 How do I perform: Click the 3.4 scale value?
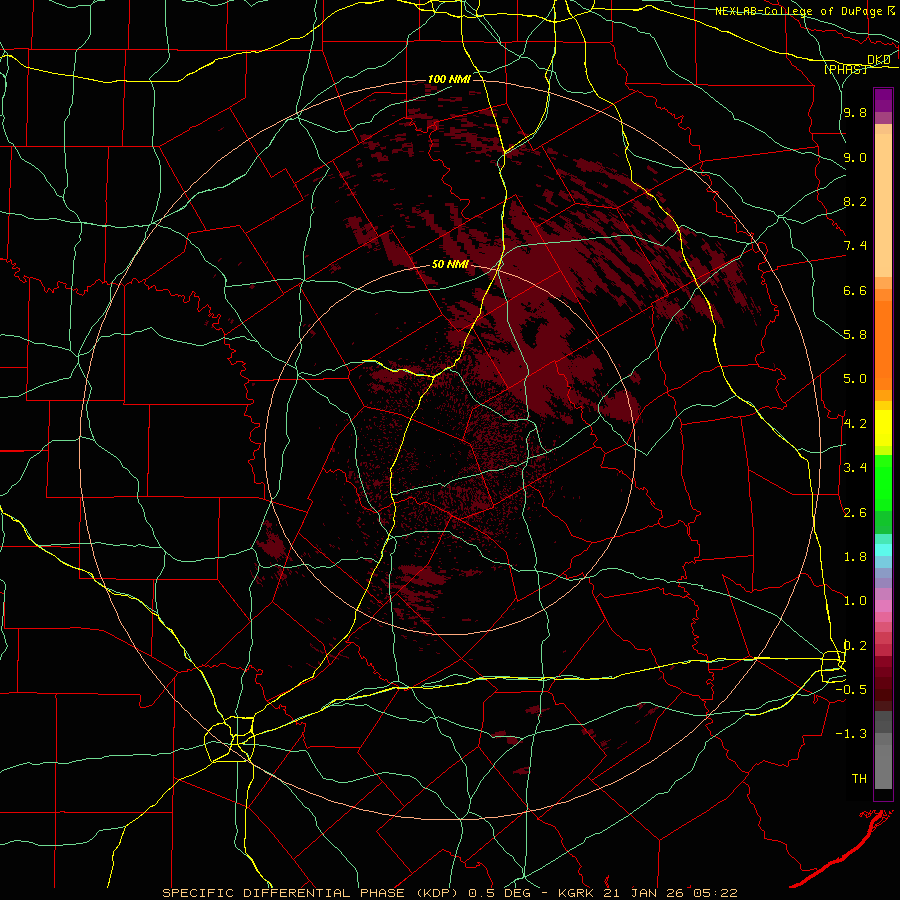coord(855,468)
